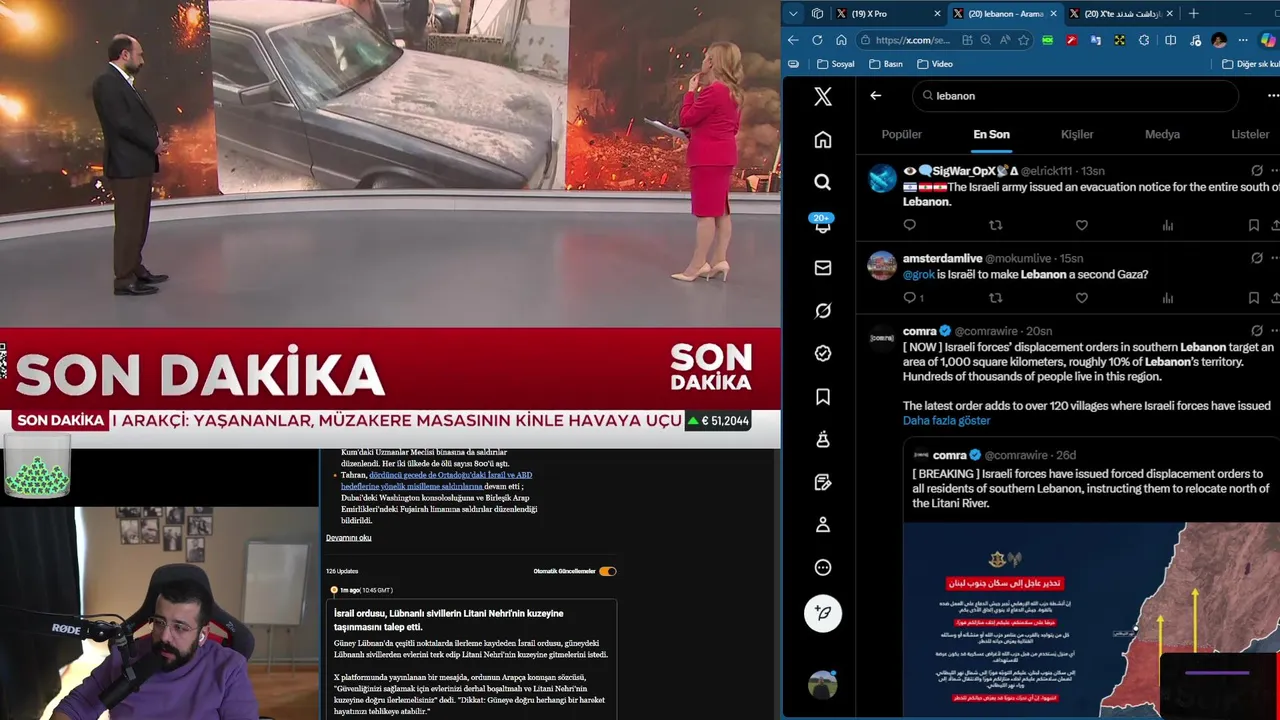
Task: Open the More circle icon in sidebar
Action: point(823,567)
